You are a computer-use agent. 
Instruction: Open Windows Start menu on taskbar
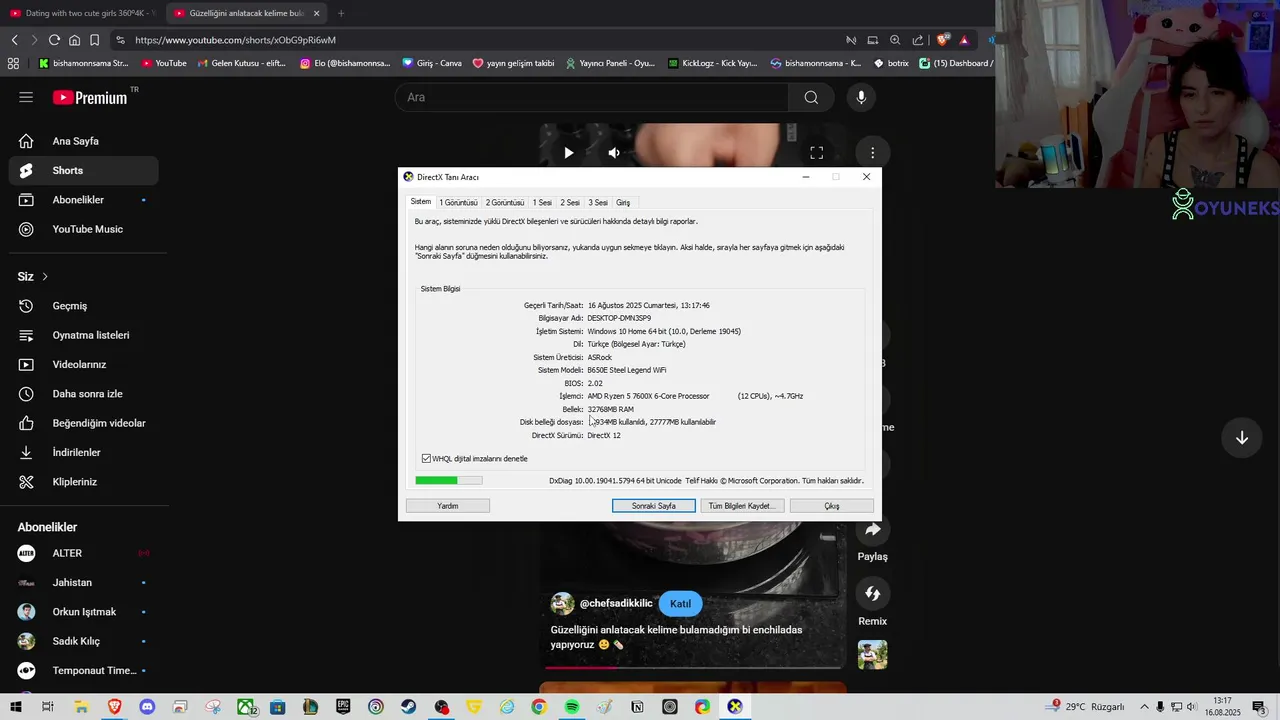coord(15,707)
